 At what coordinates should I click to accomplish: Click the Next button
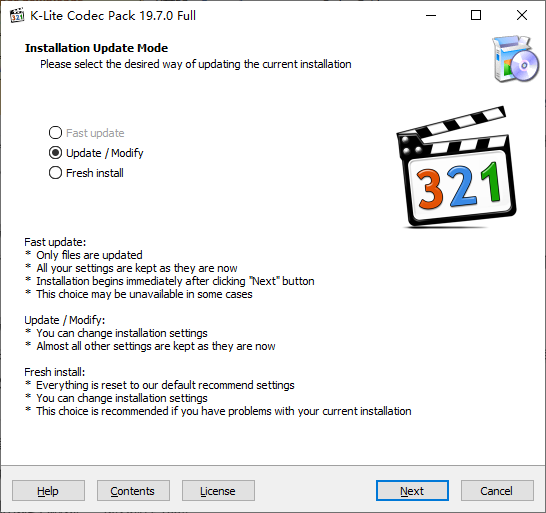coord(412,491)
